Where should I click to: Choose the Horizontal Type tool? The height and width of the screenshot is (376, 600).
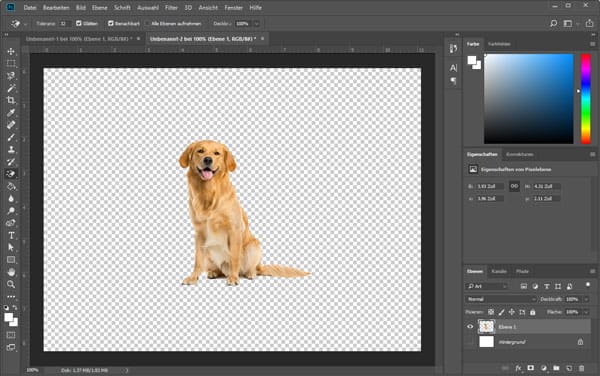coord(11,235)
